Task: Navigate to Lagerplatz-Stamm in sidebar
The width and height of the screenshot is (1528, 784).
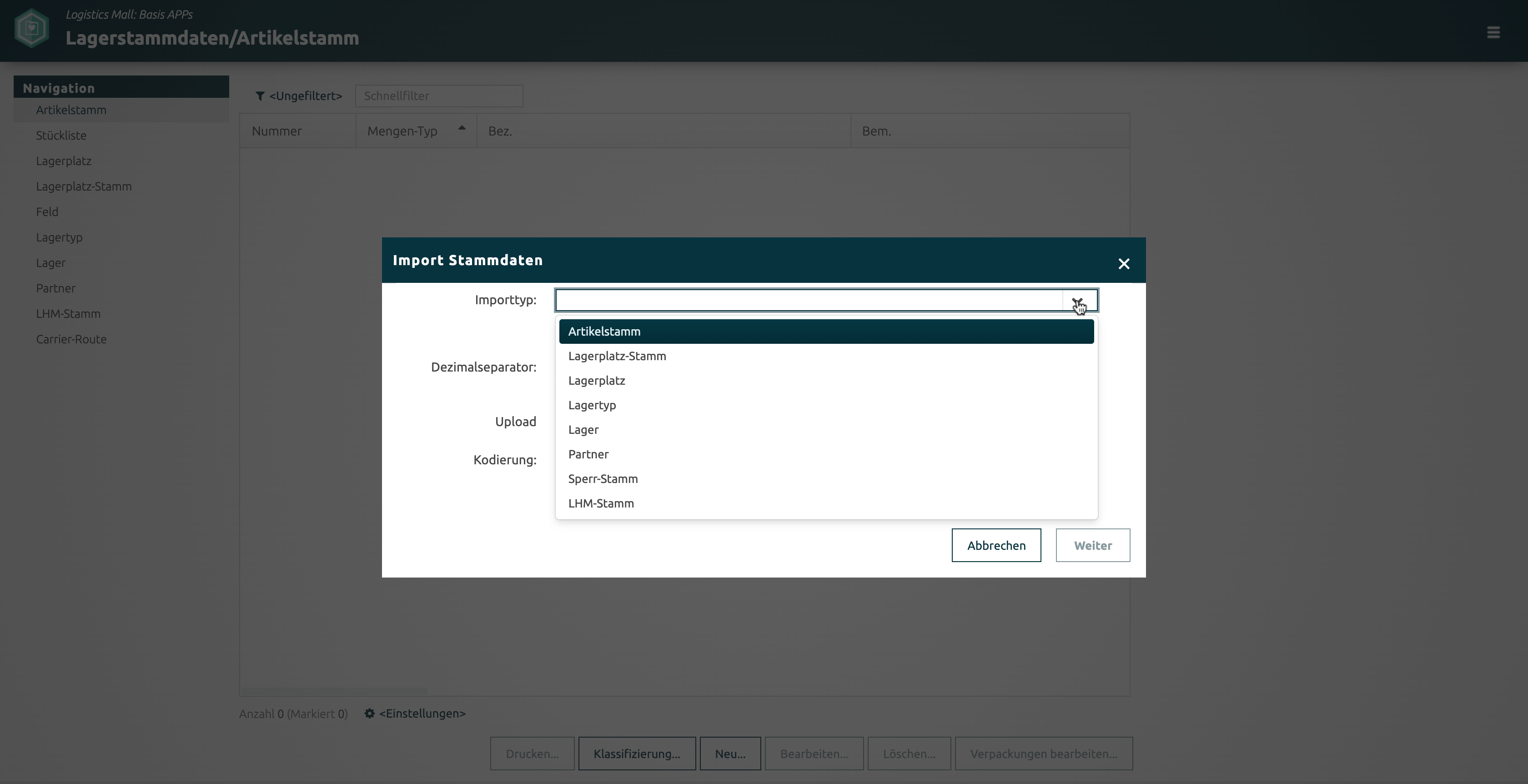Action: [x=84, y=186]
